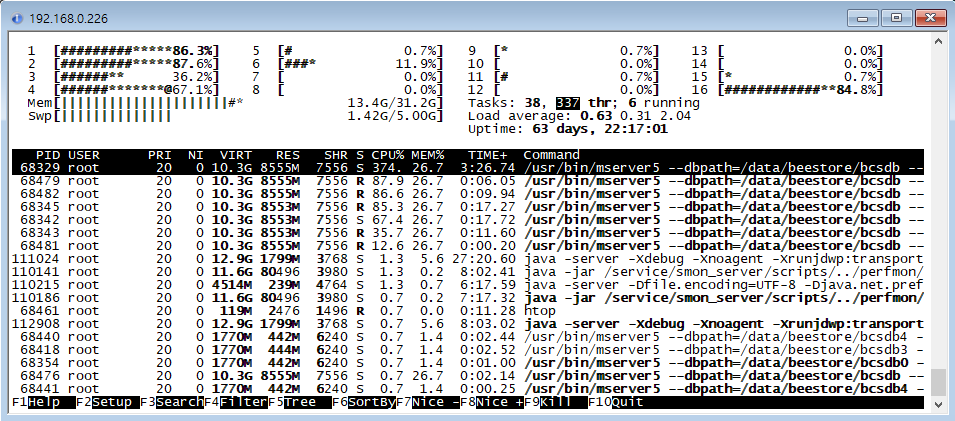The image size is (955, 421).
Task: Sort by the SHR column header
Action: (x=335, y=155)
